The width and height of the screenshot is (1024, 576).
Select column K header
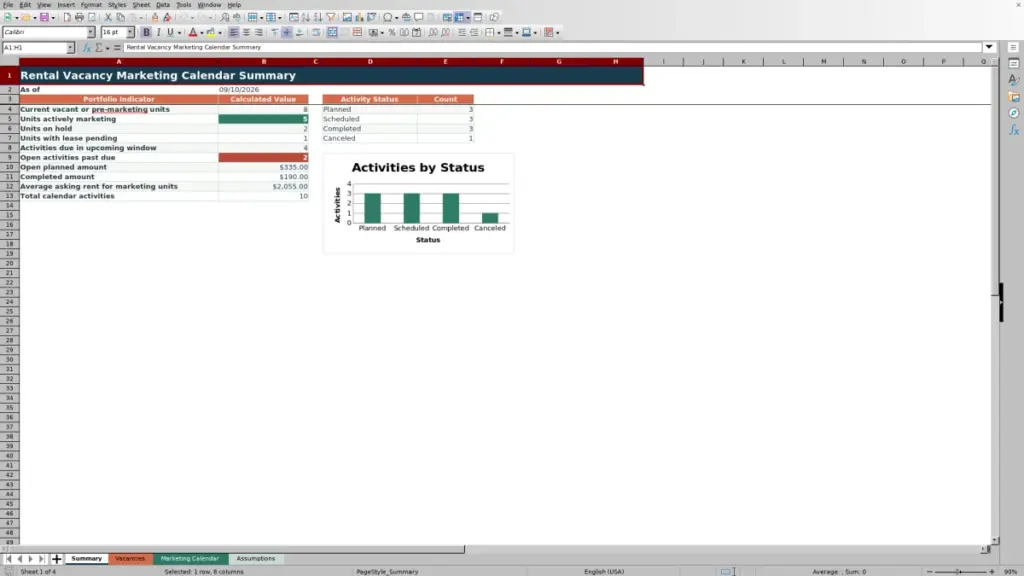(743, 61)
